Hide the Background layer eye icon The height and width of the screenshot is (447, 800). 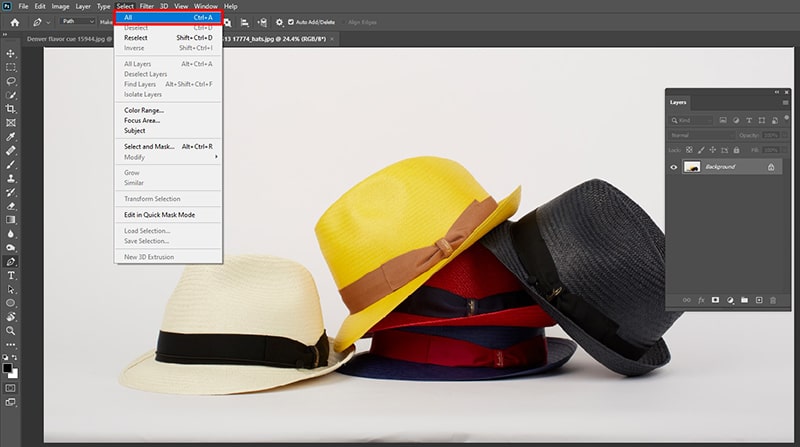coord(673,167)
